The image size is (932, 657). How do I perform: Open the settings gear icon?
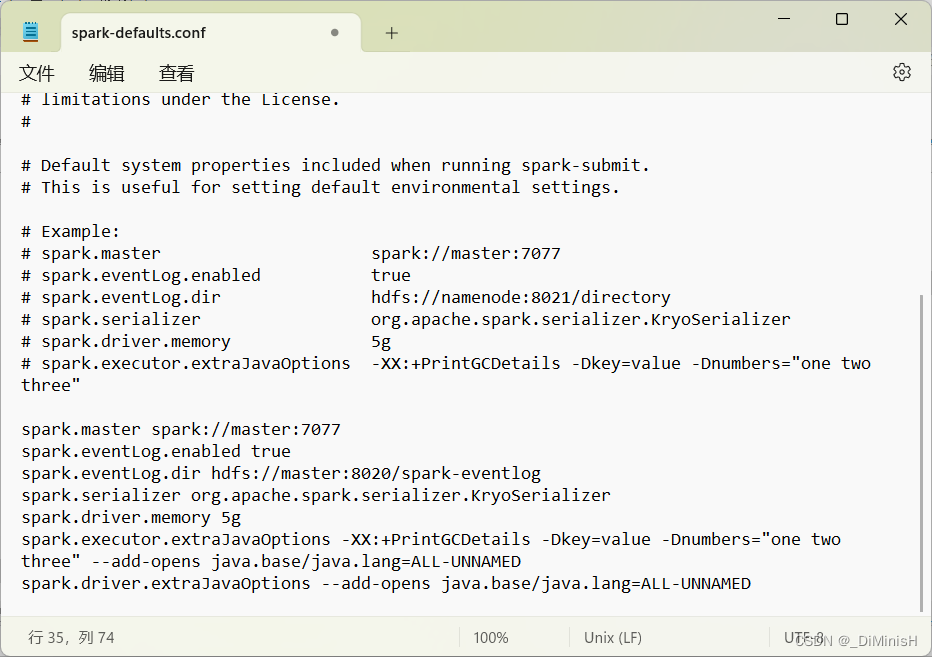click(902, 72)
